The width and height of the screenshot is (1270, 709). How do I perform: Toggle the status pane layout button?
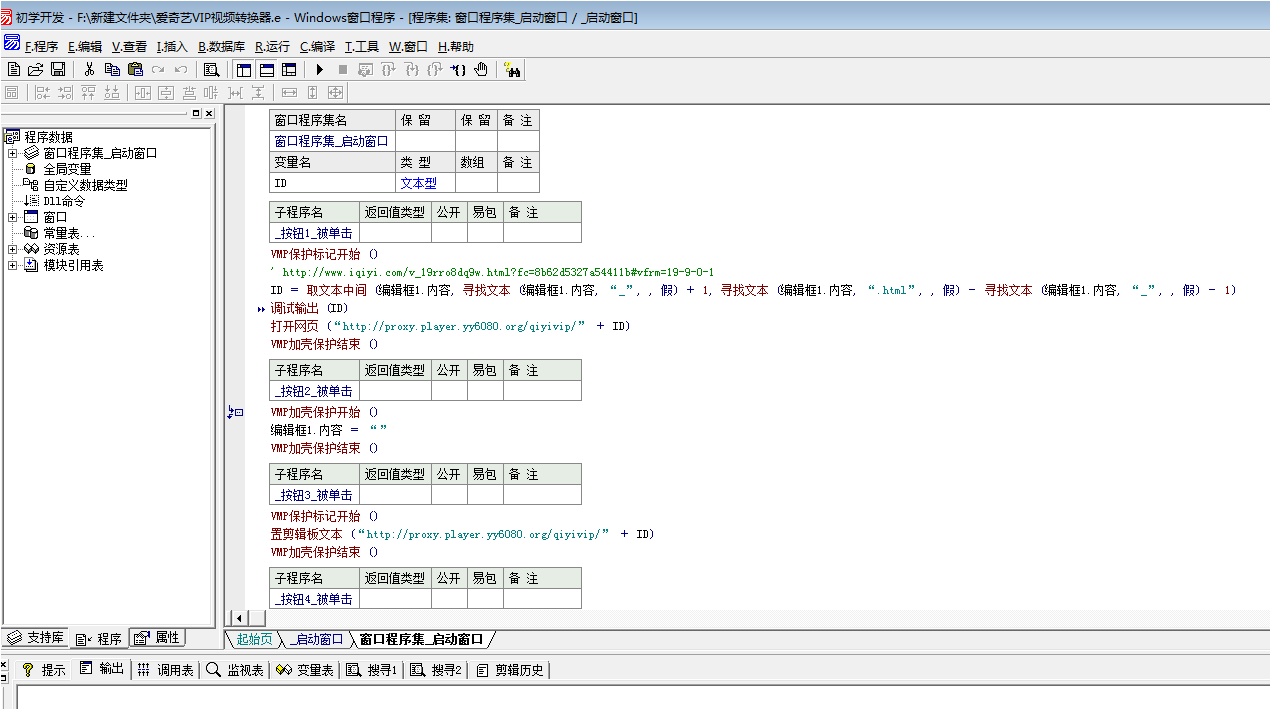pos(266,69)
